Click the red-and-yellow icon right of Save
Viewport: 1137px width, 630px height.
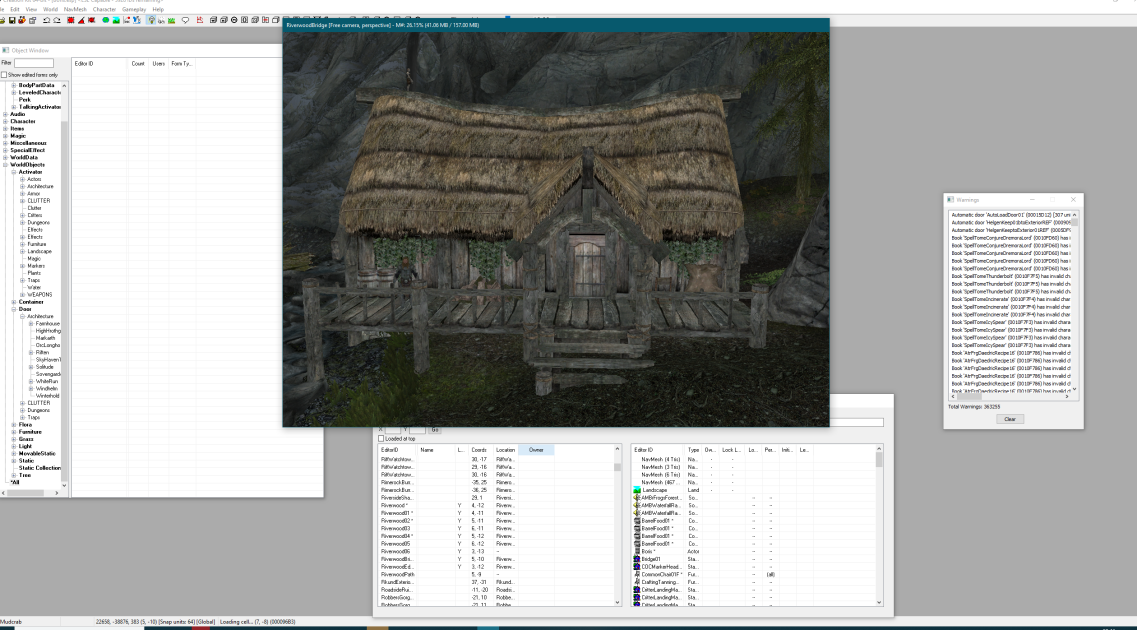(22, 20)
